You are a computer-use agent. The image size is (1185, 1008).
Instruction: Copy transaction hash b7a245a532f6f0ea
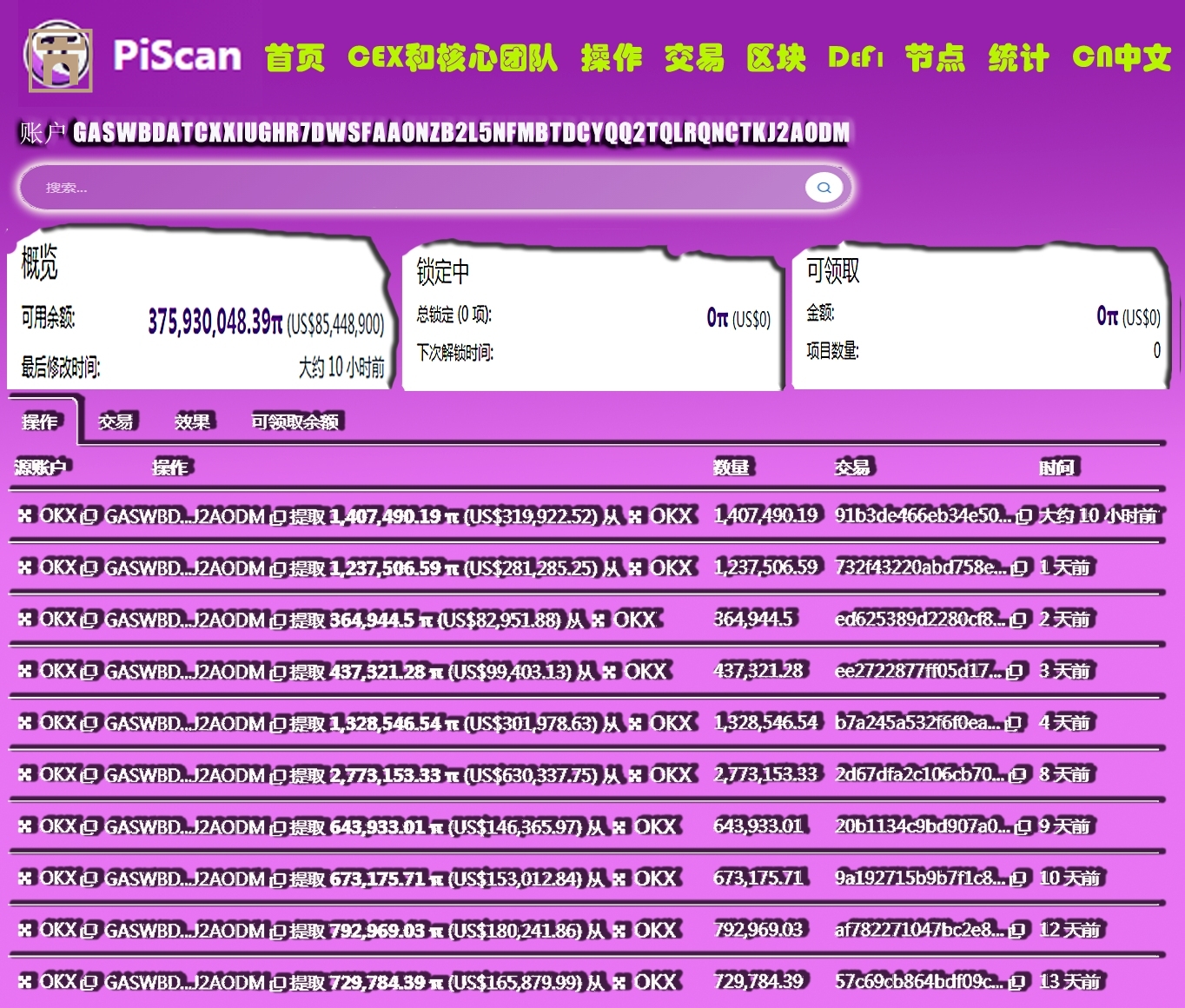1013,723
